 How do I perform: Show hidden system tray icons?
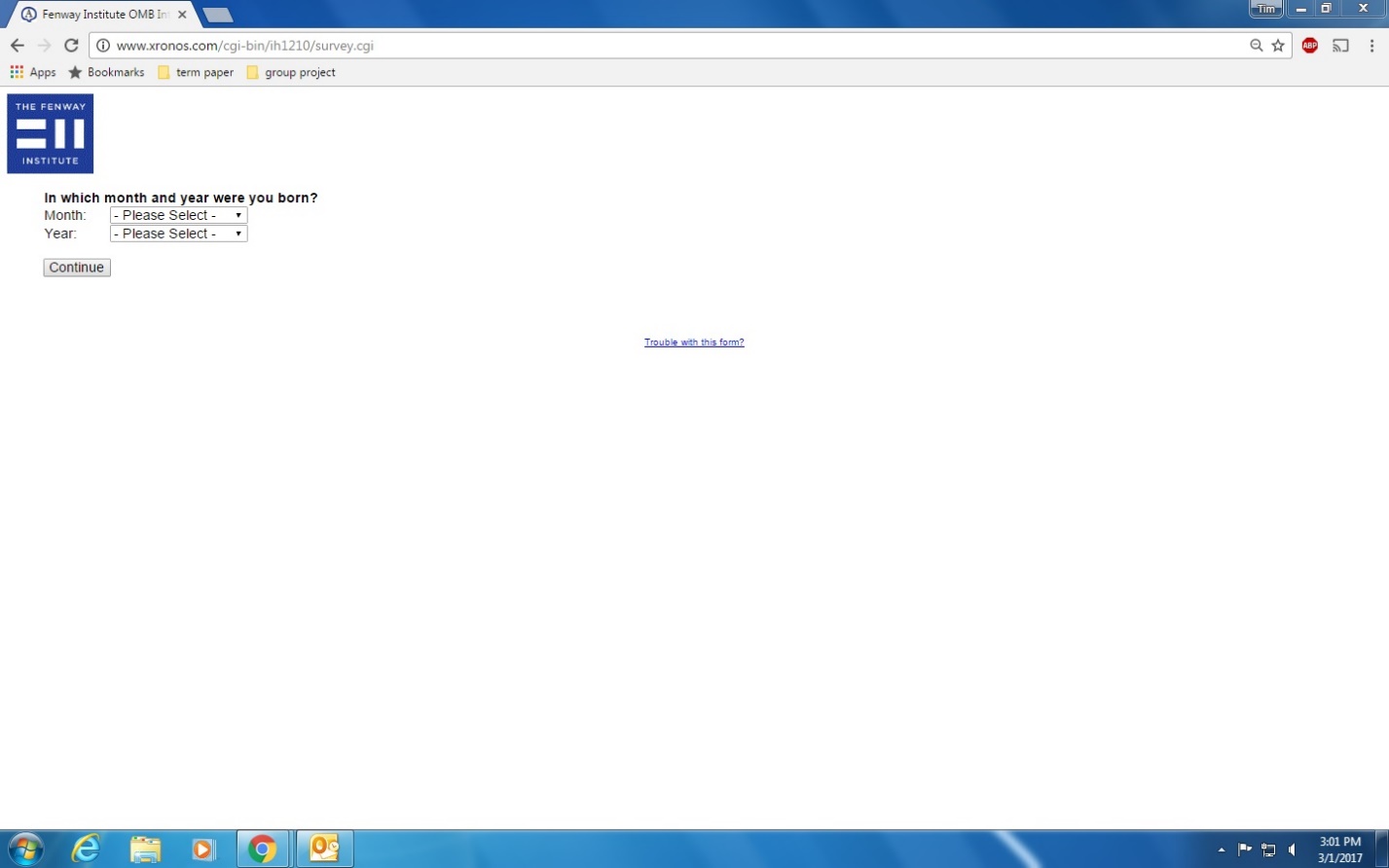[x=1221, y=850]
